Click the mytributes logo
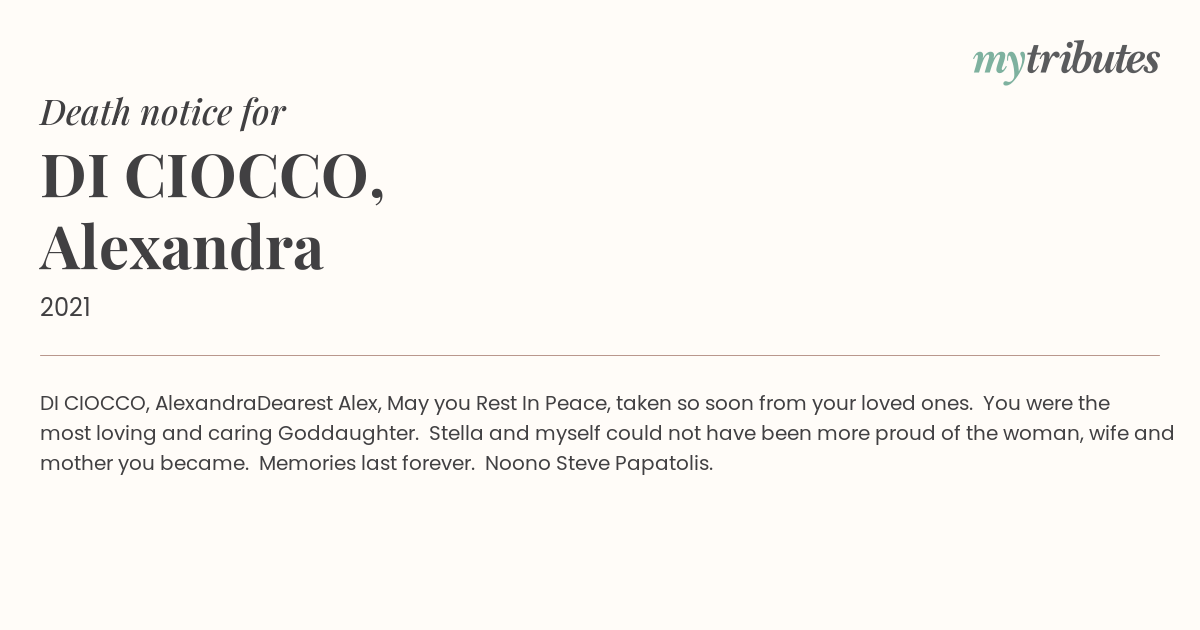The height and width of the screenshot is (630, 1200). [1066, 61]
